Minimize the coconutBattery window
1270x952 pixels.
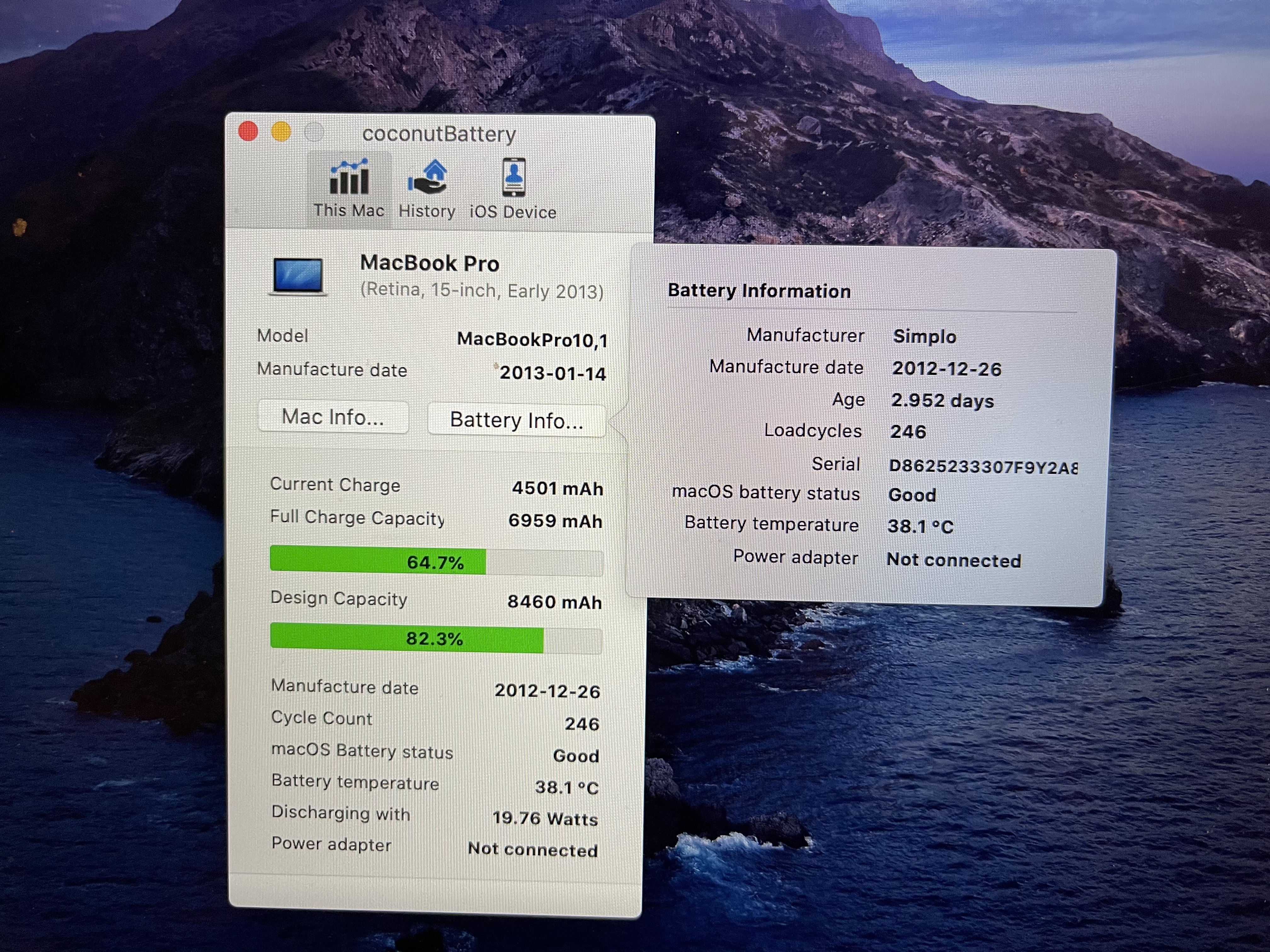point(281,132)
